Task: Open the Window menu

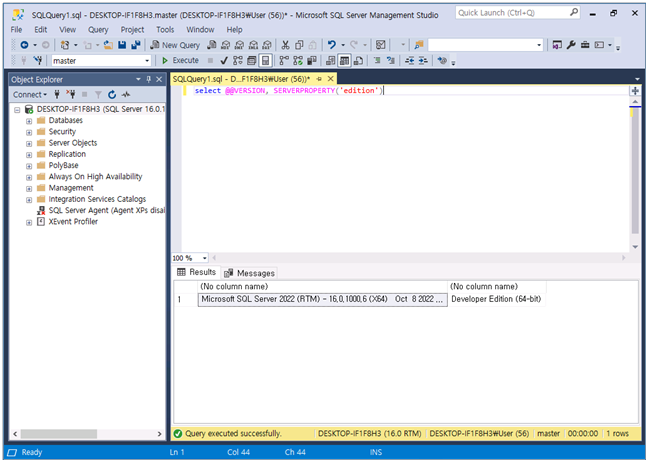Action: [x=200, y=29]
